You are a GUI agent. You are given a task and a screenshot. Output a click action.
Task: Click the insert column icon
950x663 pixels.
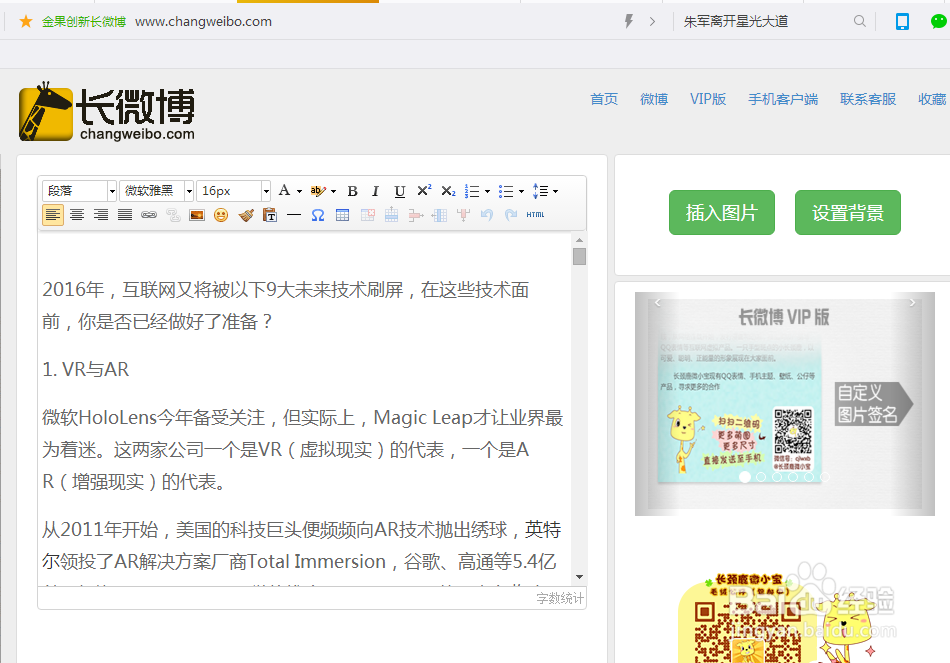[439, 215]
